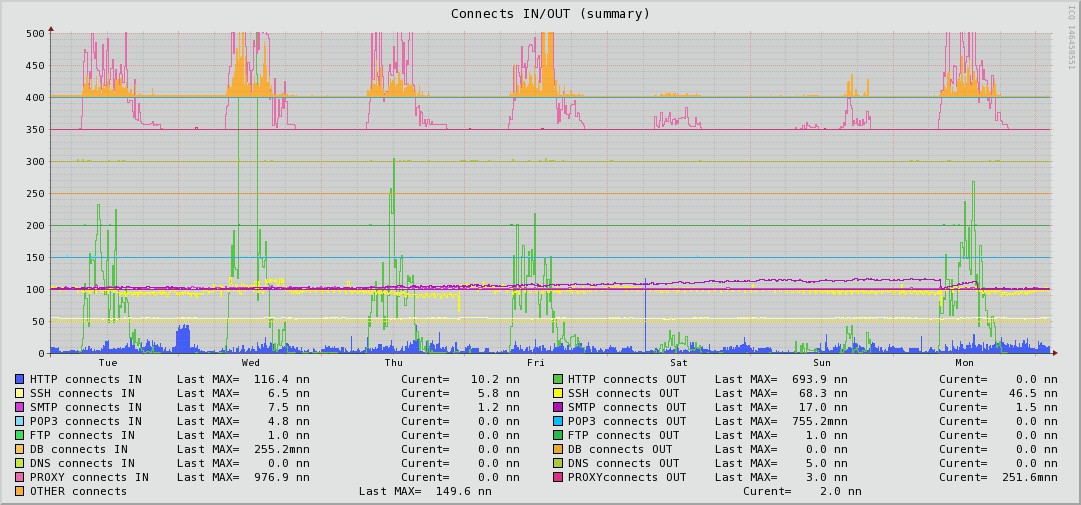Click the light blue POP3 connects IN swatch

[x=19, y=422]
